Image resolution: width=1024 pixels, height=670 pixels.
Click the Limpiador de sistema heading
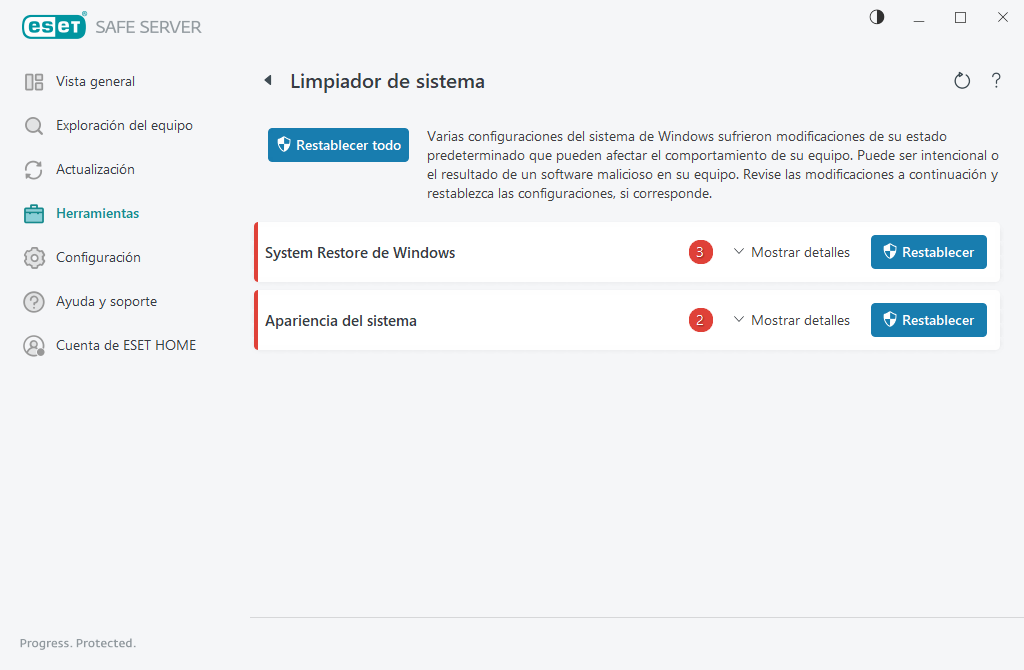point(387,81)
